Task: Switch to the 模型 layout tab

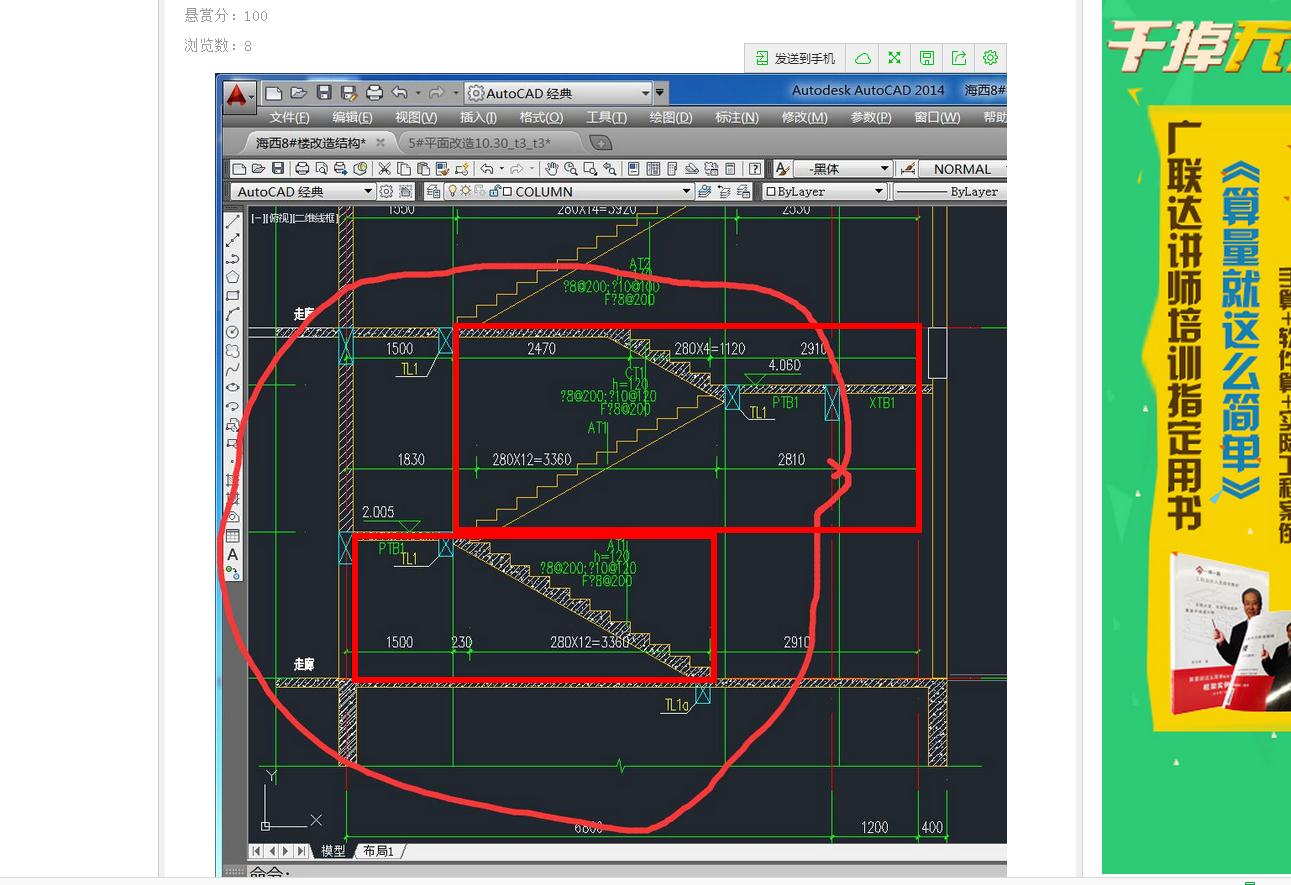Action: point(333,851)
